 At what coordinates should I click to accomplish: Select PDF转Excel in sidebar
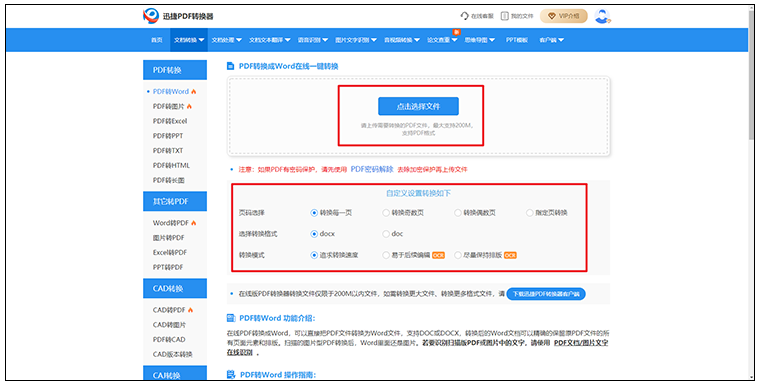[170, 121]
